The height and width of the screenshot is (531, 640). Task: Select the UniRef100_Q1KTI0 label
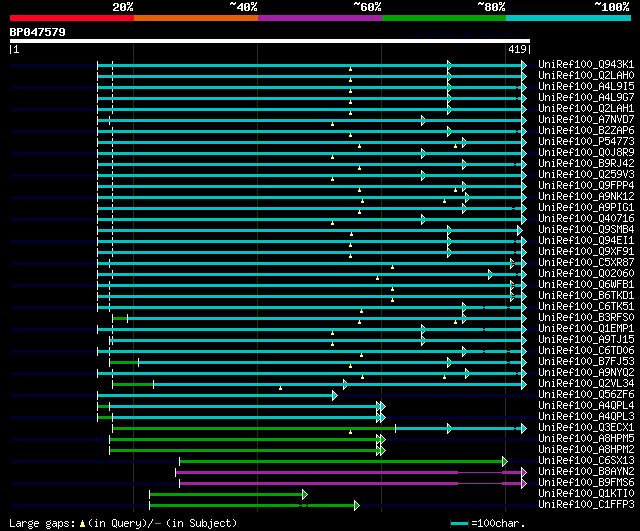point(586,494)
